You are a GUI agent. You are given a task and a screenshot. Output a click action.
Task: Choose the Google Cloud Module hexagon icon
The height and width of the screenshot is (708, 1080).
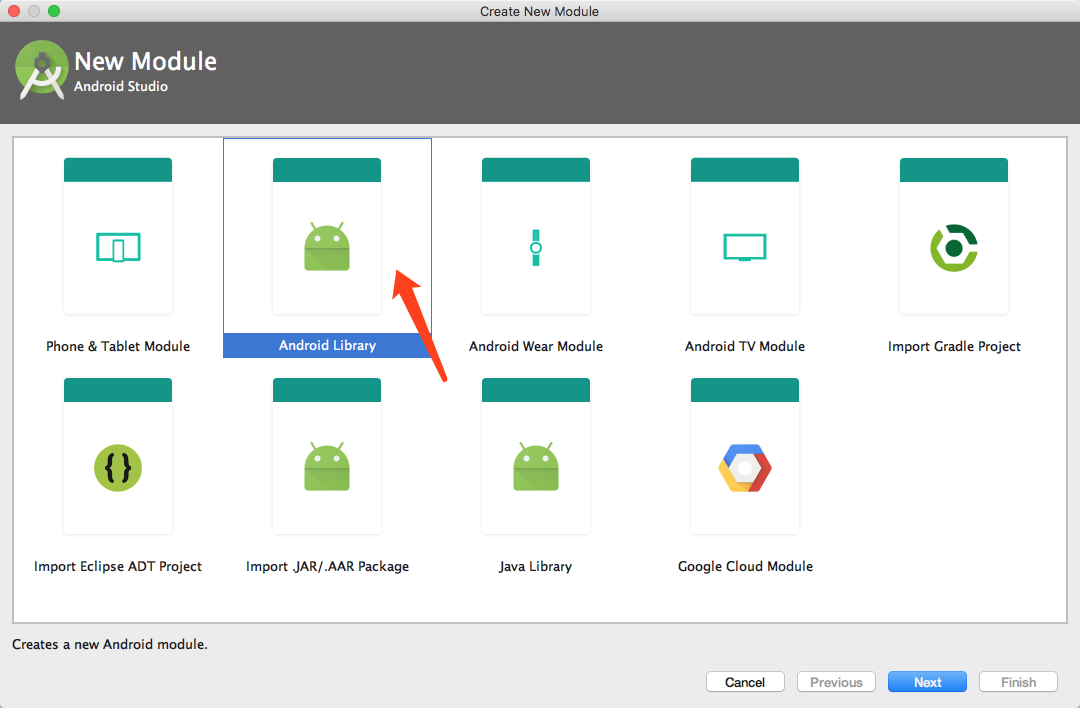tap(745, 468)
